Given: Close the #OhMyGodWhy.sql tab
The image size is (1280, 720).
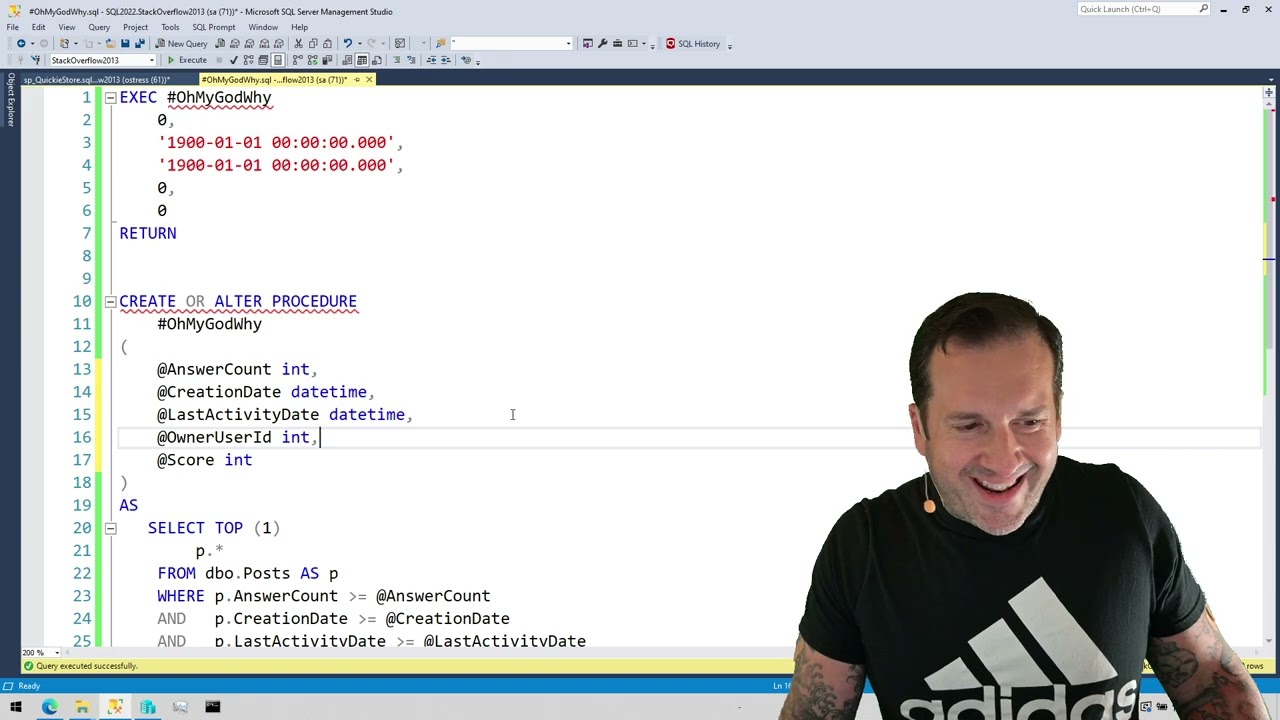Looking at the screenshot, I should (x=369, y=79).
